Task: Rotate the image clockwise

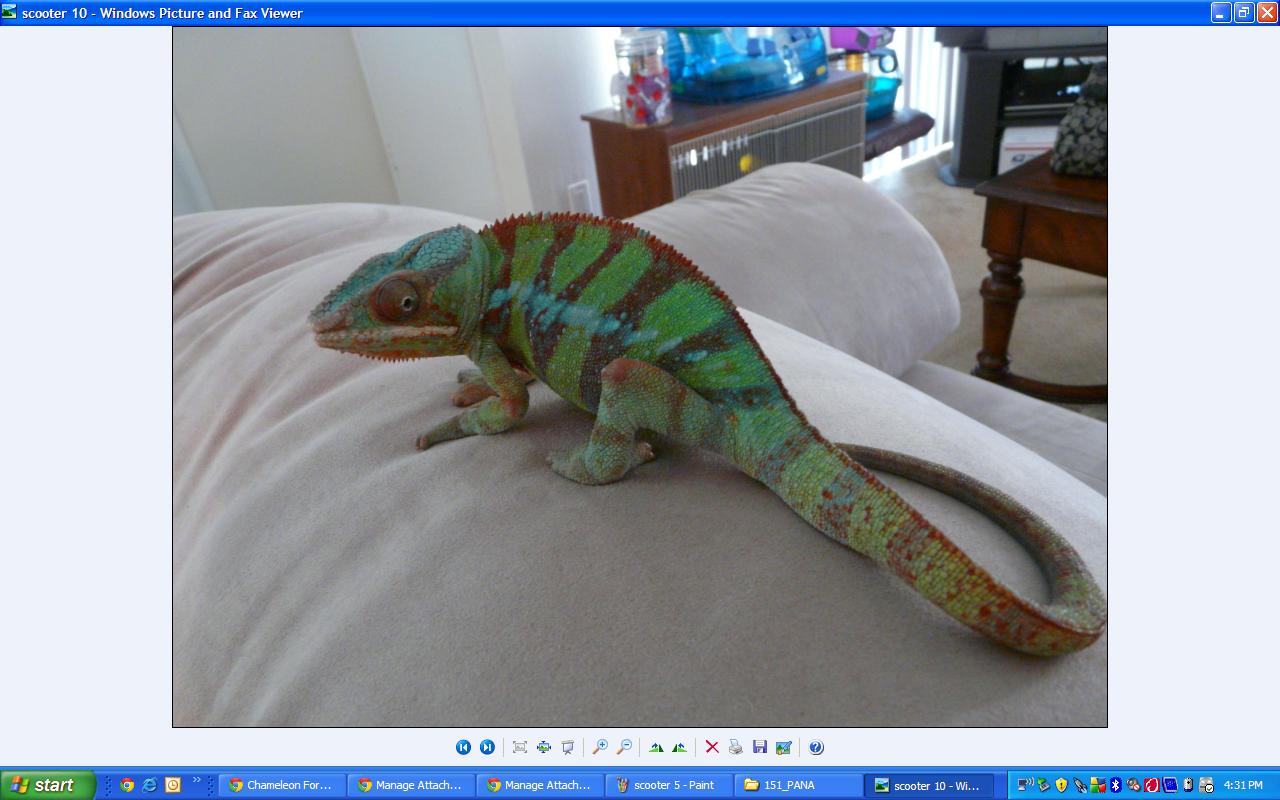Action: [x=656, y=747]
